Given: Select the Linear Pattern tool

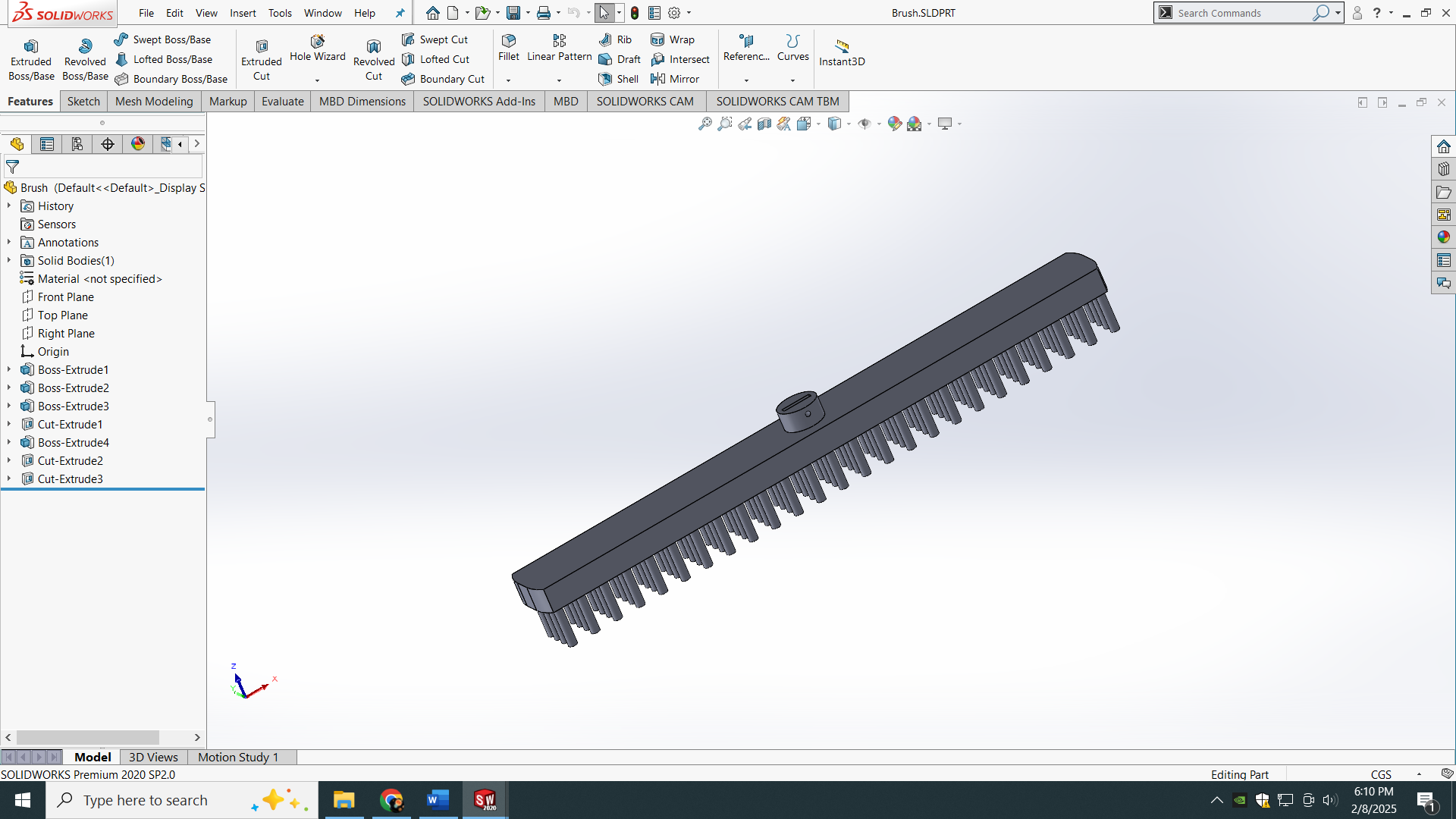Looking at the screenshot, I should (560, 48).
